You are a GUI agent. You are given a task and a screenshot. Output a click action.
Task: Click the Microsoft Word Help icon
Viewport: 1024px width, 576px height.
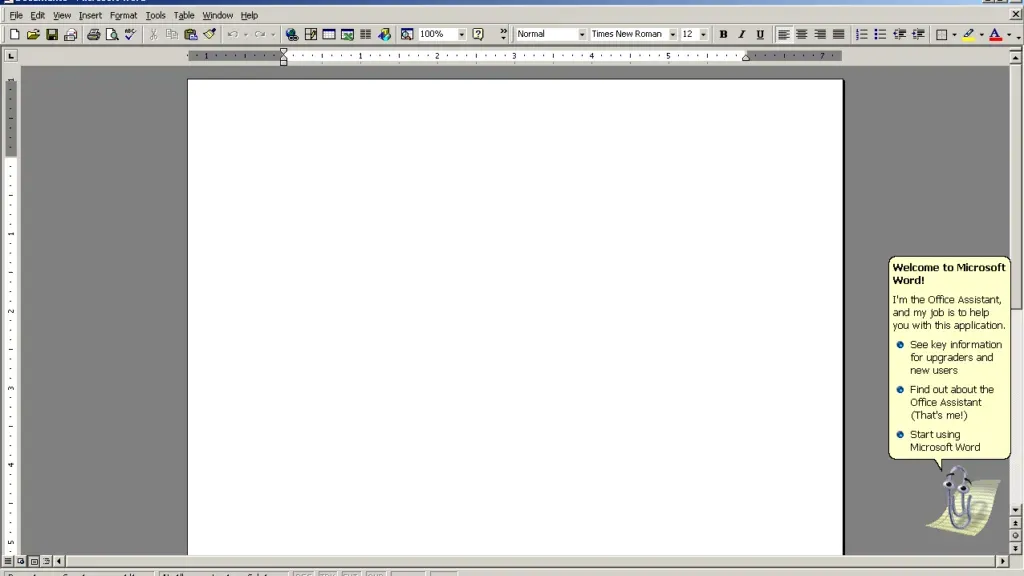(x=478, y=35)
